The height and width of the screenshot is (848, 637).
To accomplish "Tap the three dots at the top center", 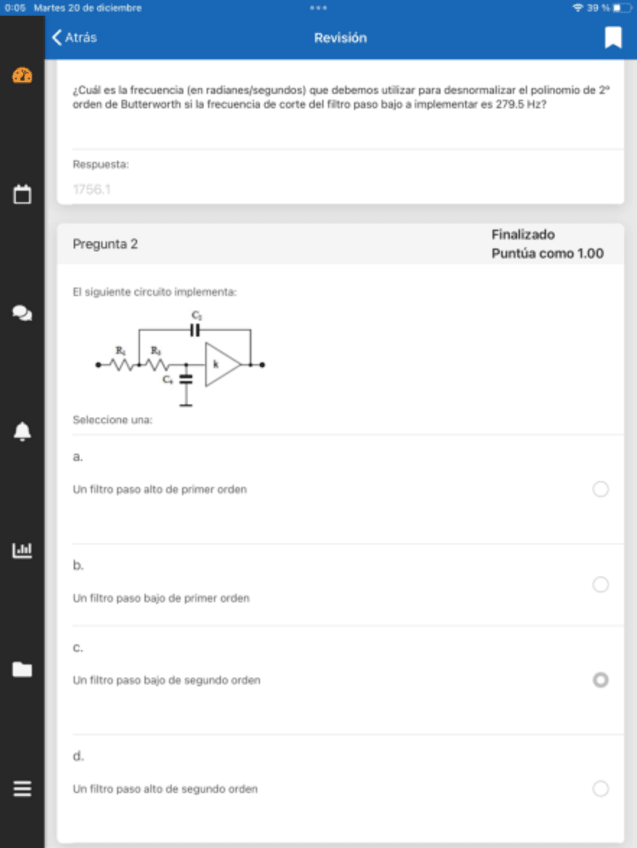I will [319, 7].
